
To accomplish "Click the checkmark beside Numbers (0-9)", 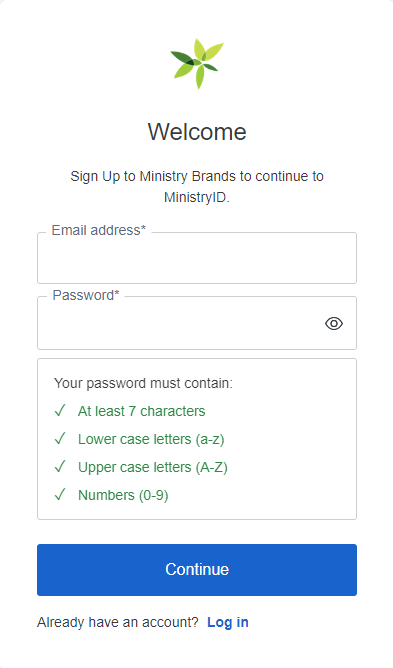I will point(60,495).
